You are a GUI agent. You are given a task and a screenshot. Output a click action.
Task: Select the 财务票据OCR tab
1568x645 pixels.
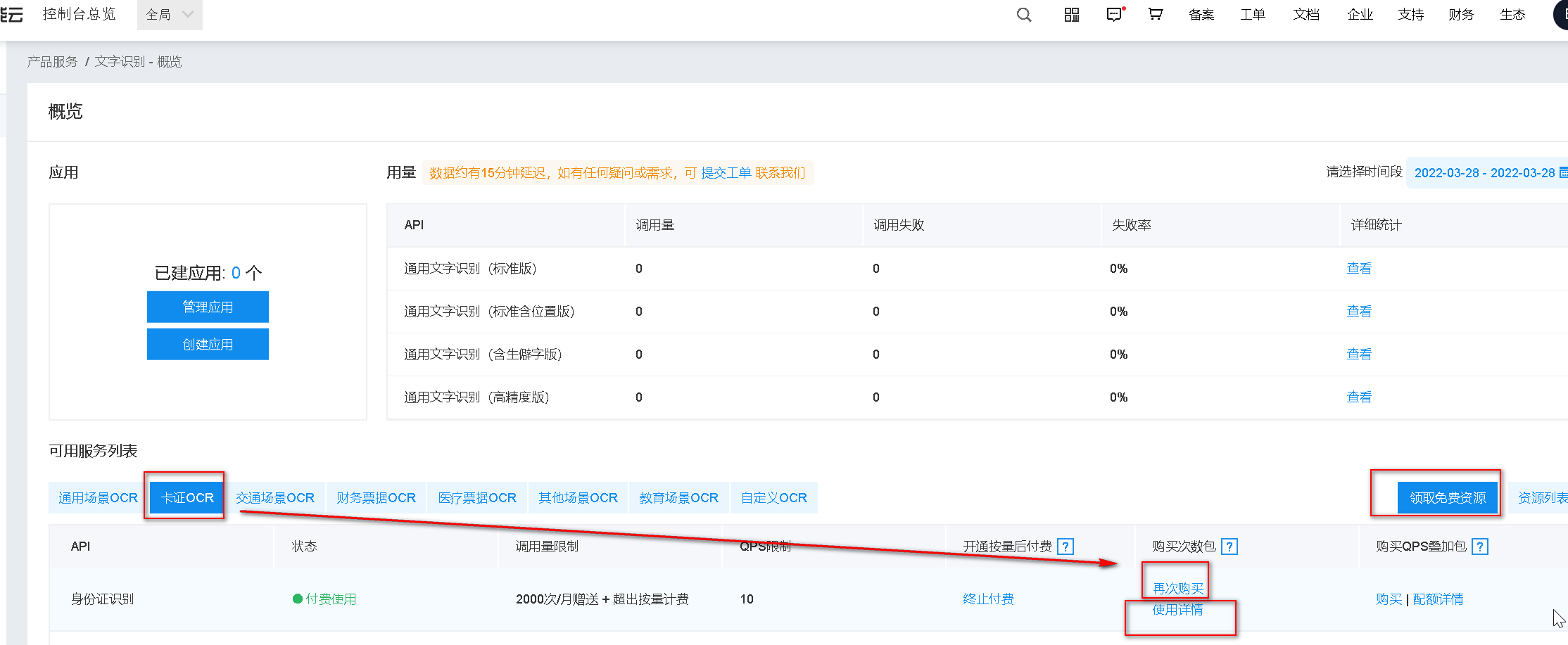click(376, 498)
